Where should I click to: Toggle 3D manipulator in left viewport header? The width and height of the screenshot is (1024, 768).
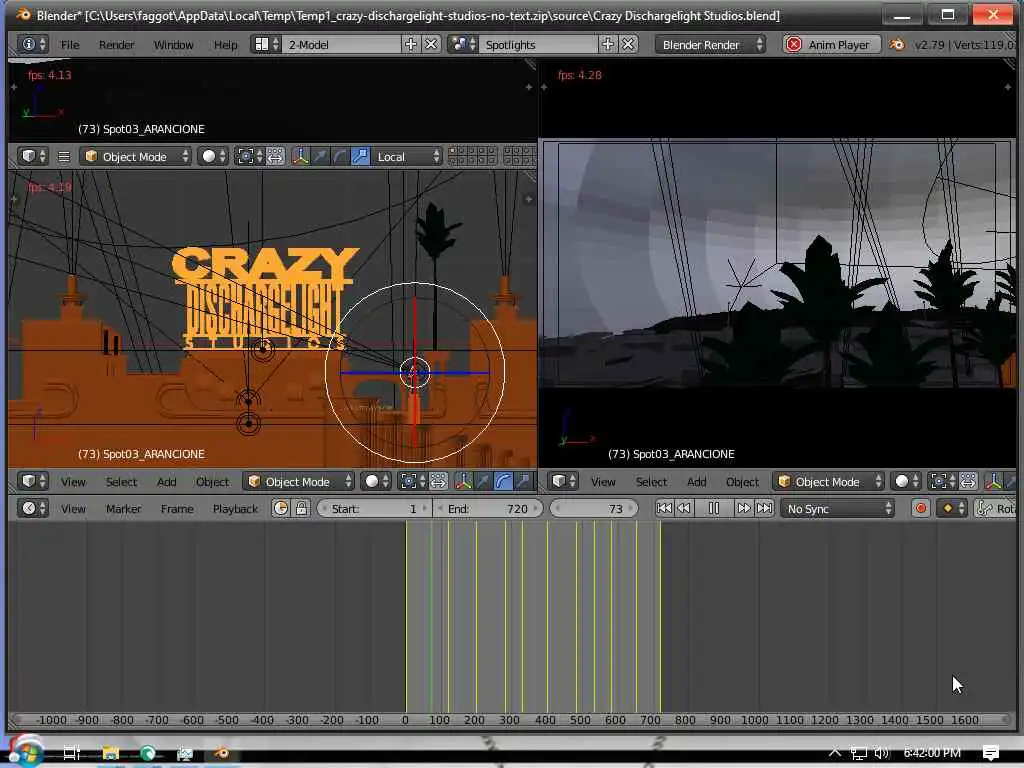tap(464, 482)
